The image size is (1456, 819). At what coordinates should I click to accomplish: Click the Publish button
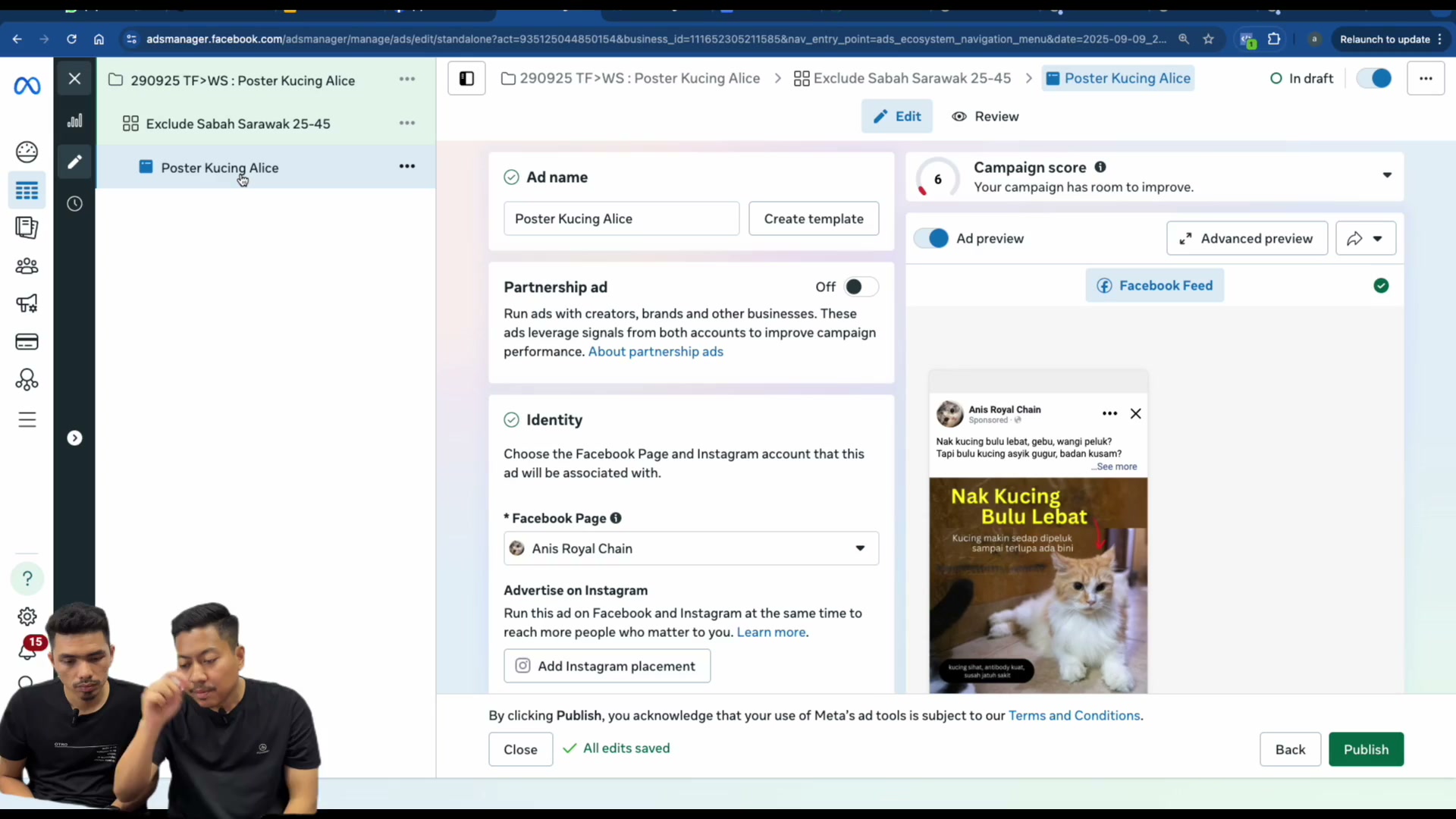click(x=1366, y=749)
